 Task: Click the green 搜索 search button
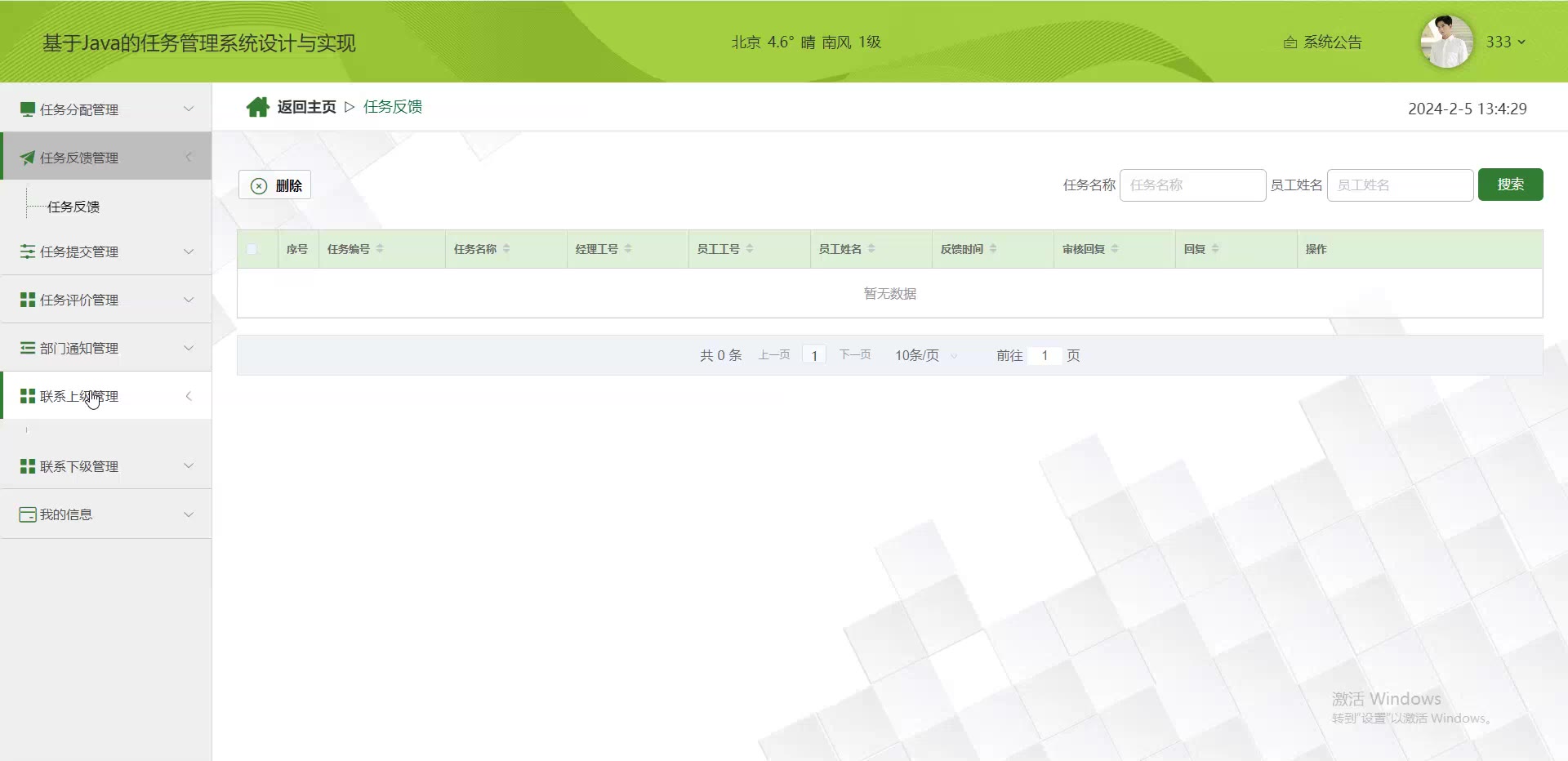coord(1510,185)
